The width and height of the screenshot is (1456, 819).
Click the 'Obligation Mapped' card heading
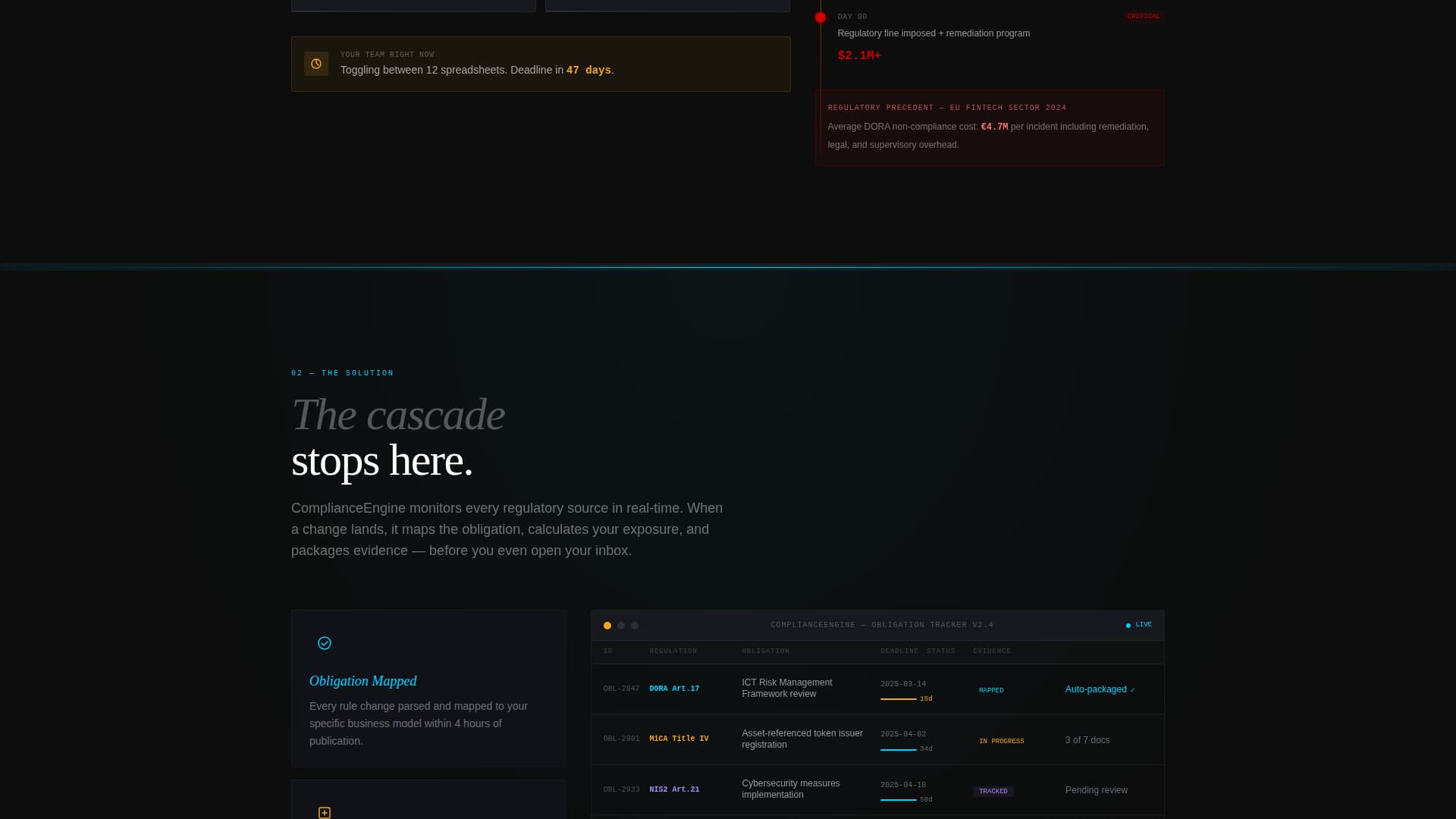362,681
